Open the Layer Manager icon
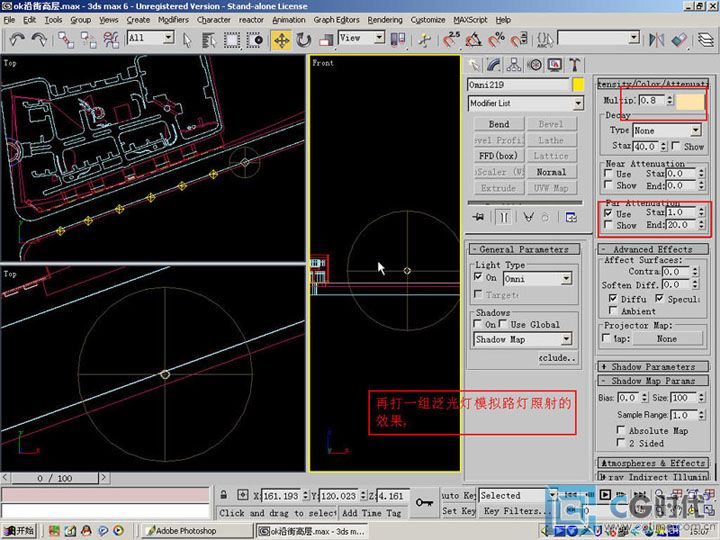720x540 pixels. [706, 39]
